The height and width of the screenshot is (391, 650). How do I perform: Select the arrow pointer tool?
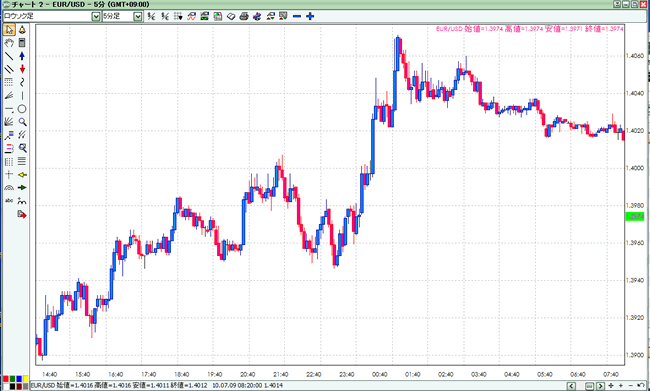pyautogui.click(x=9, y=30)
